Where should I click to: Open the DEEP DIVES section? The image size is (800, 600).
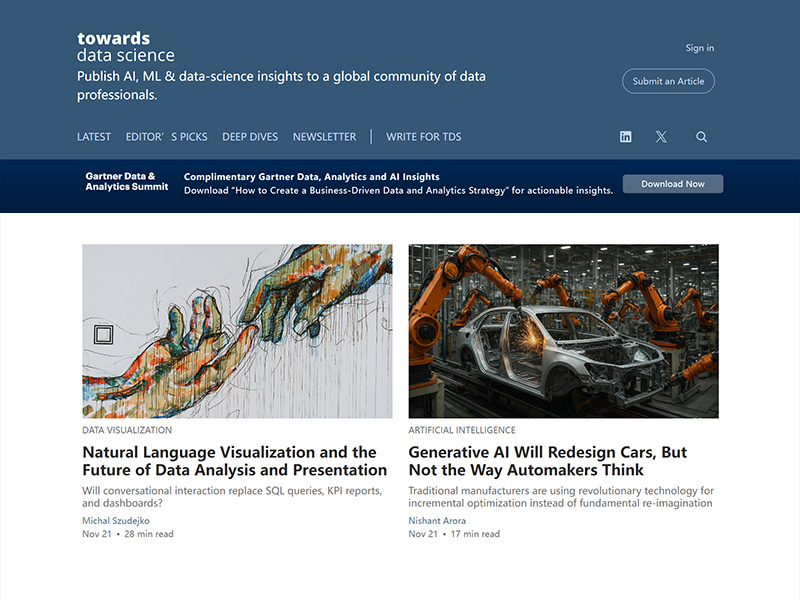point(250,136)
